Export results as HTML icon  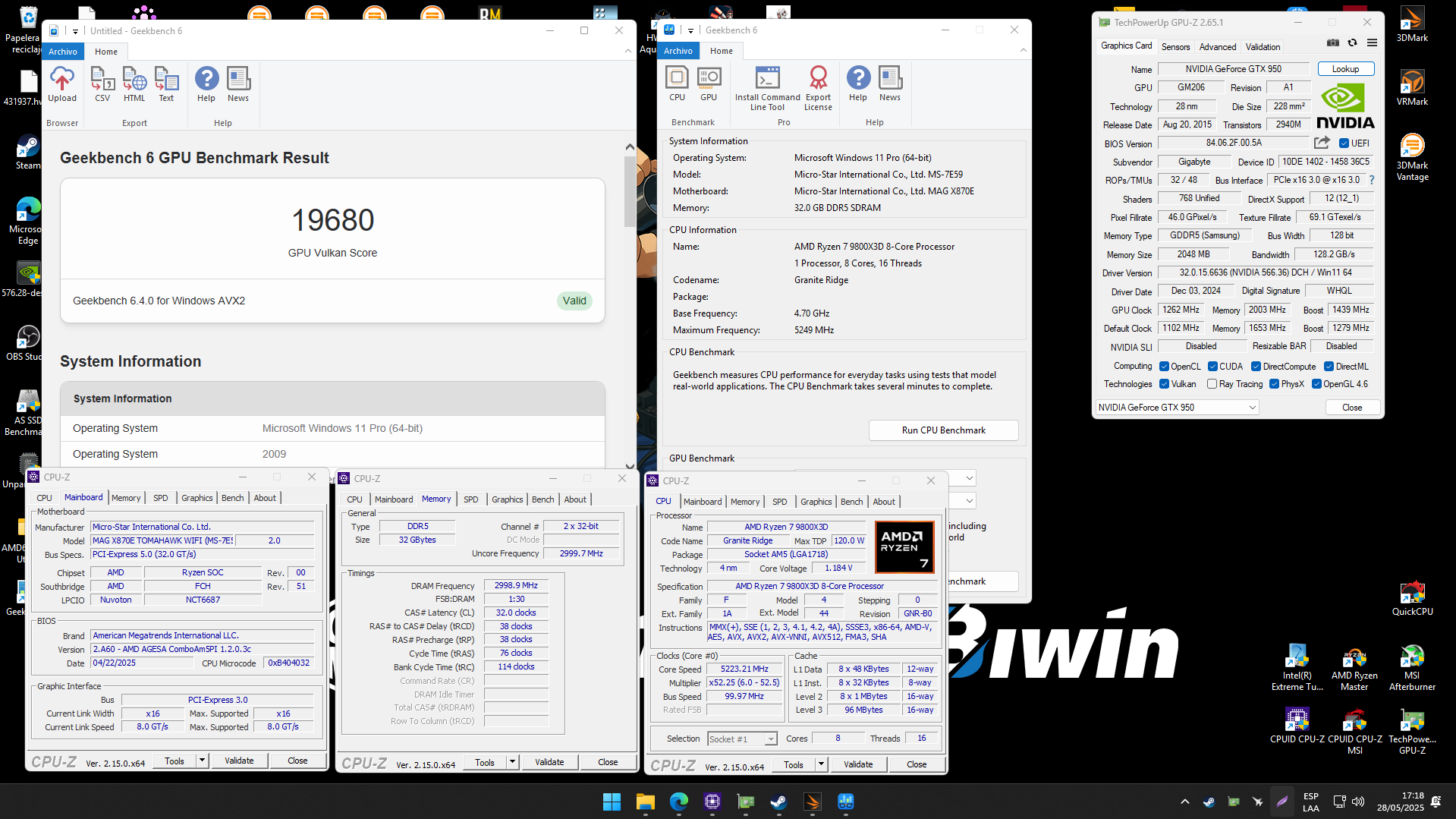134,84
